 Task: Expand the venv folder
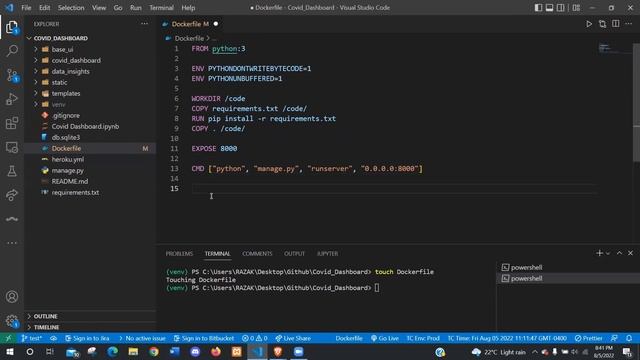pos(58,104)
